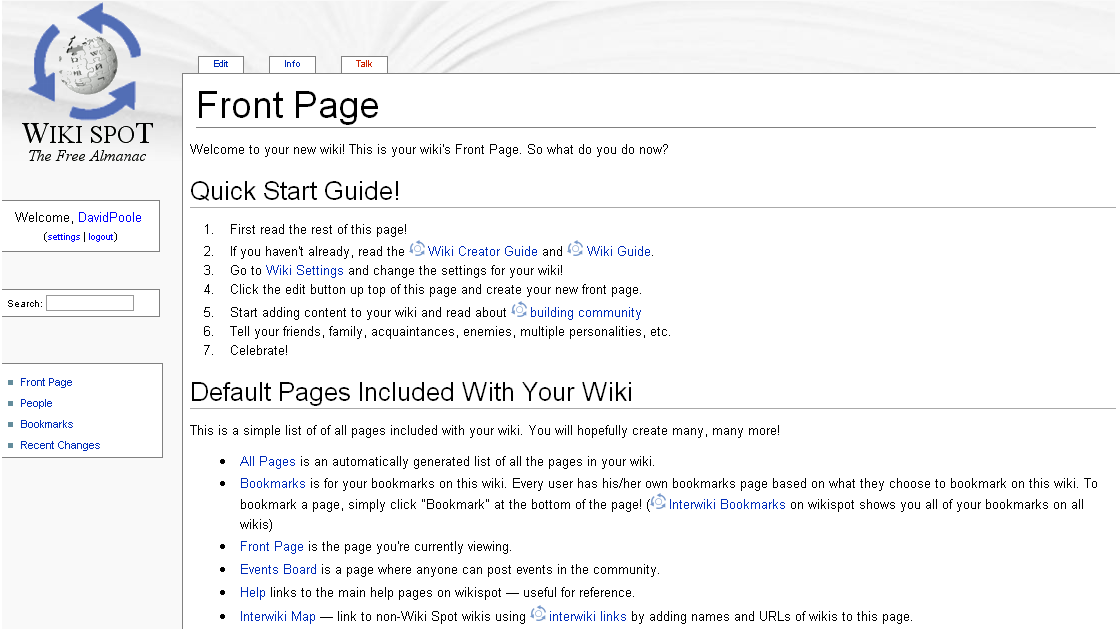Go to Front Page in sidebar
The image size is (1120, 629).
[46, 383]
